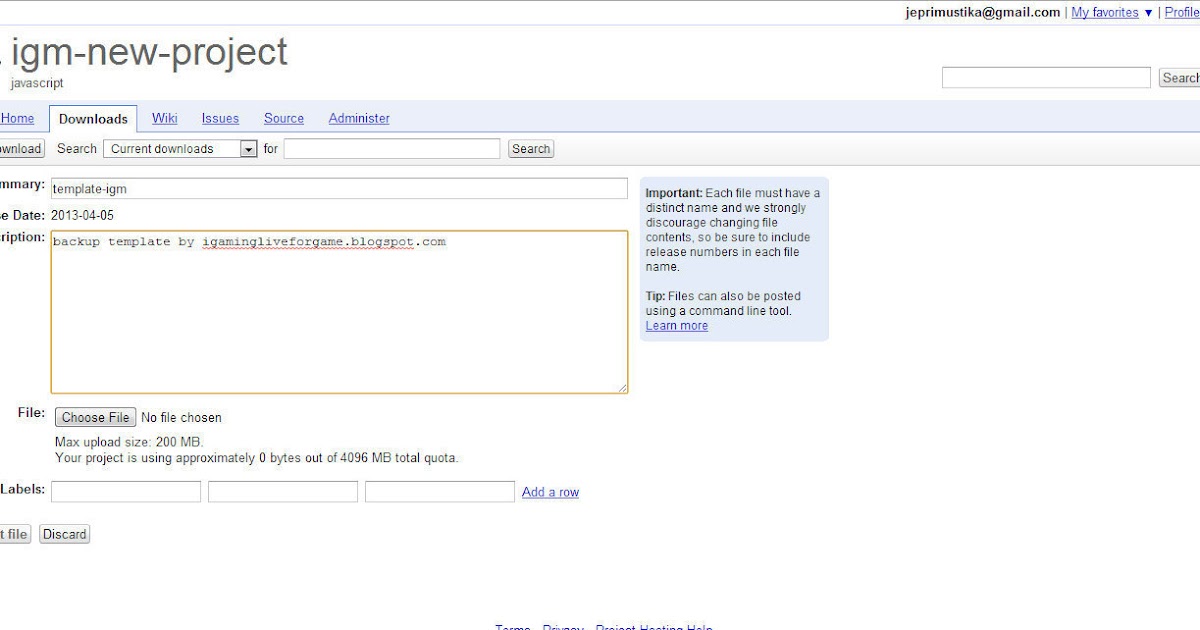
Task: Open the Issues tab
Action: click(x=220, y=118)
